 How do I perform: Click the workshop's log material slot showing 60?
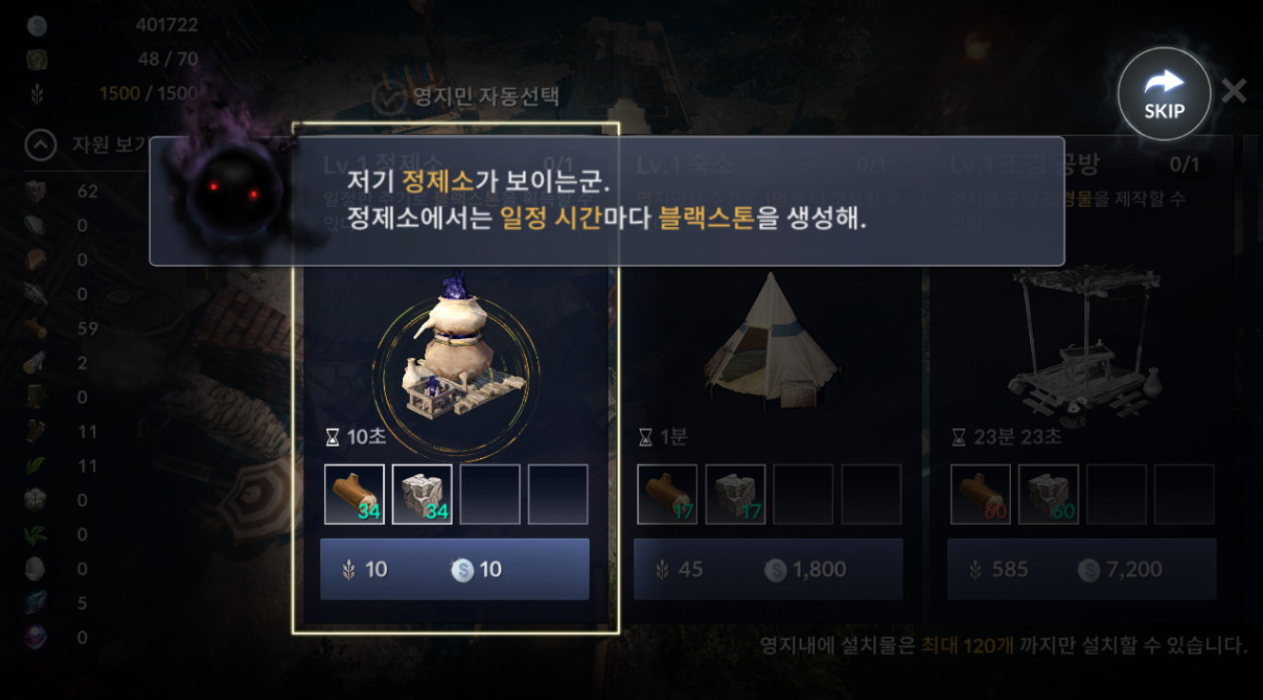pyautogui.click(x=981, y=494)
